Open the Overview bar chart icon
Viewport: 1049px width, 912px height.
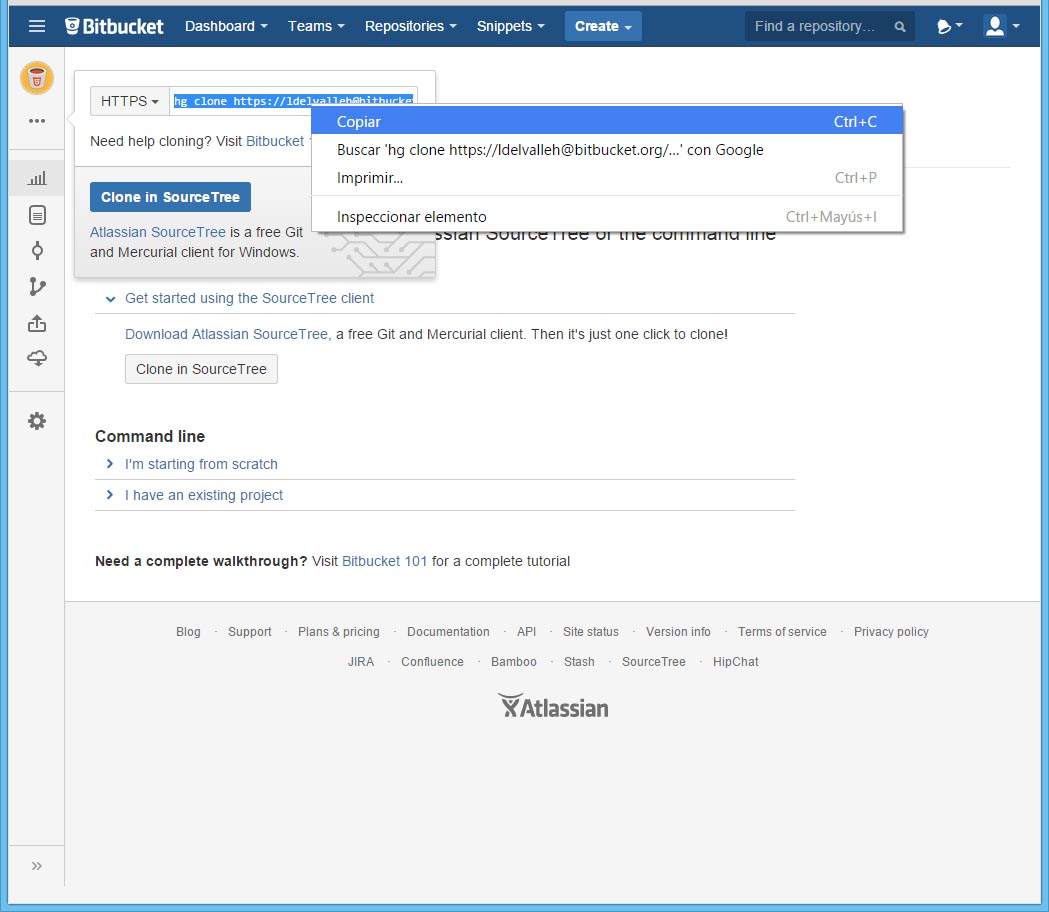tap(37, 179)
